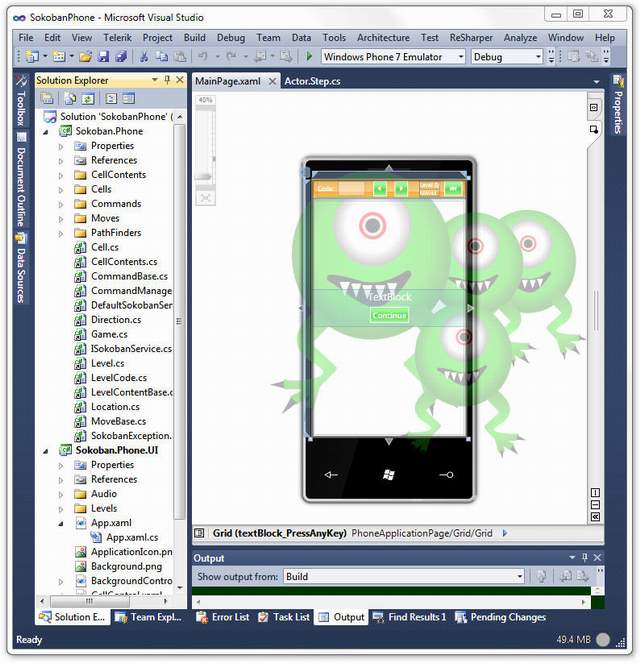
Task: Click the phone emulator back arrow icon
Action: [331, 475]
